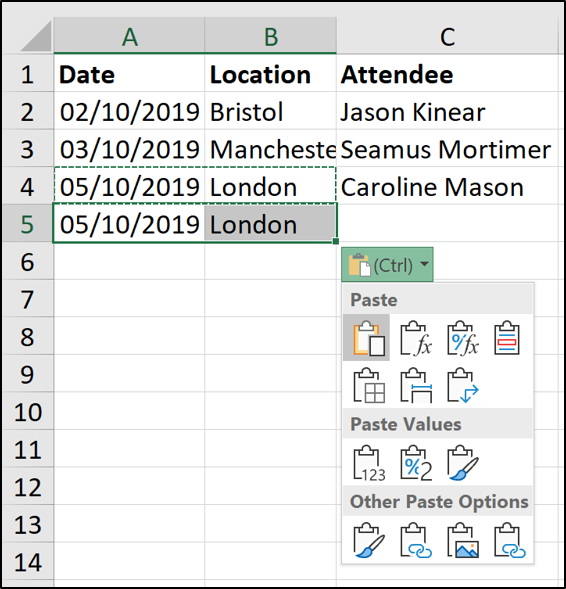
Task: Pick Formulas & Number Formatting paste icon
Action: tap(462, 338)
